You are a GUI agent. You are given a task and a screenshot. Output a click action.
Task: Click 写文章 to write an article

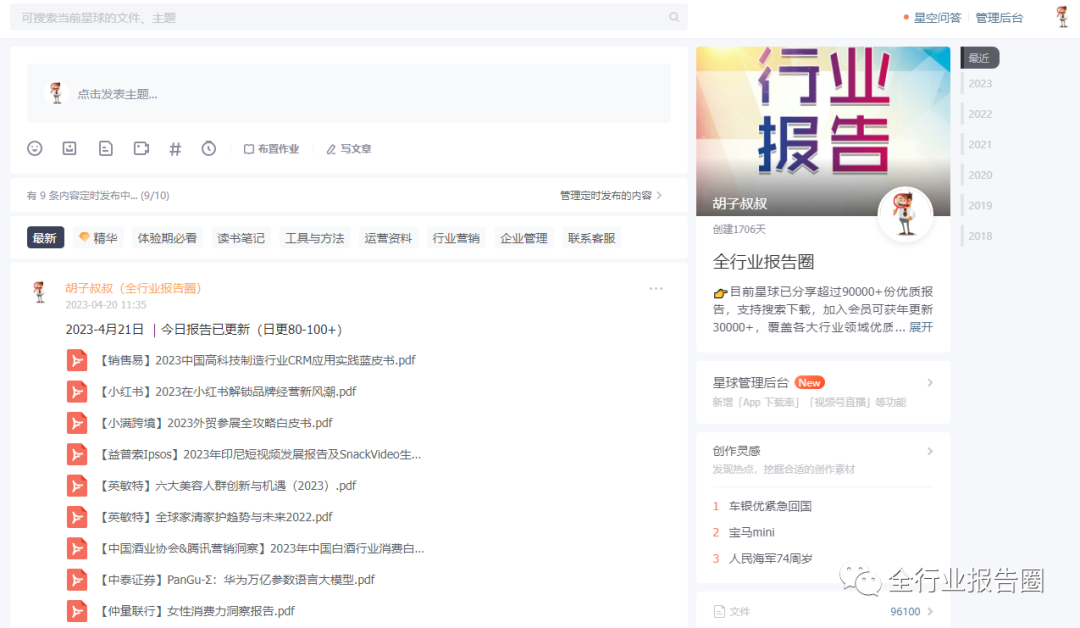(349, 149)
